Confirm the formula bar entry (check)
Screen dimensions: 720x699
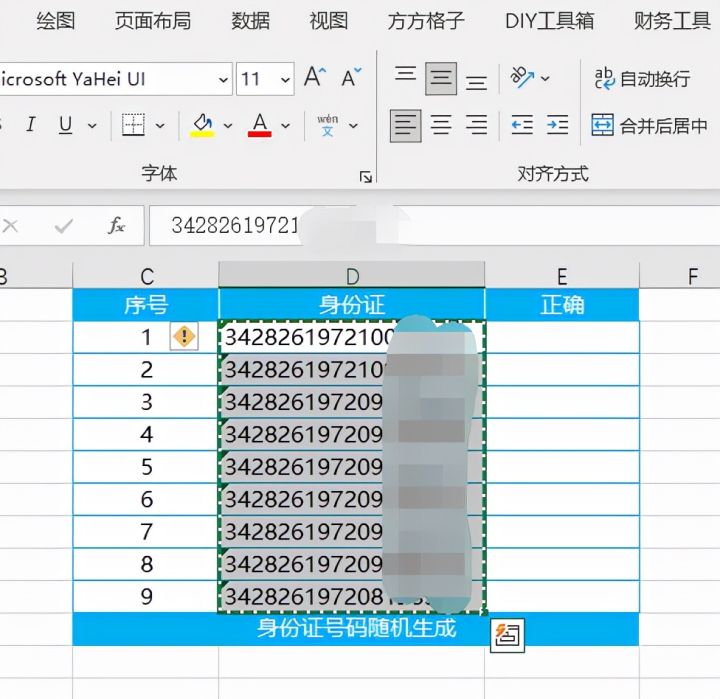tap(63, 226)
